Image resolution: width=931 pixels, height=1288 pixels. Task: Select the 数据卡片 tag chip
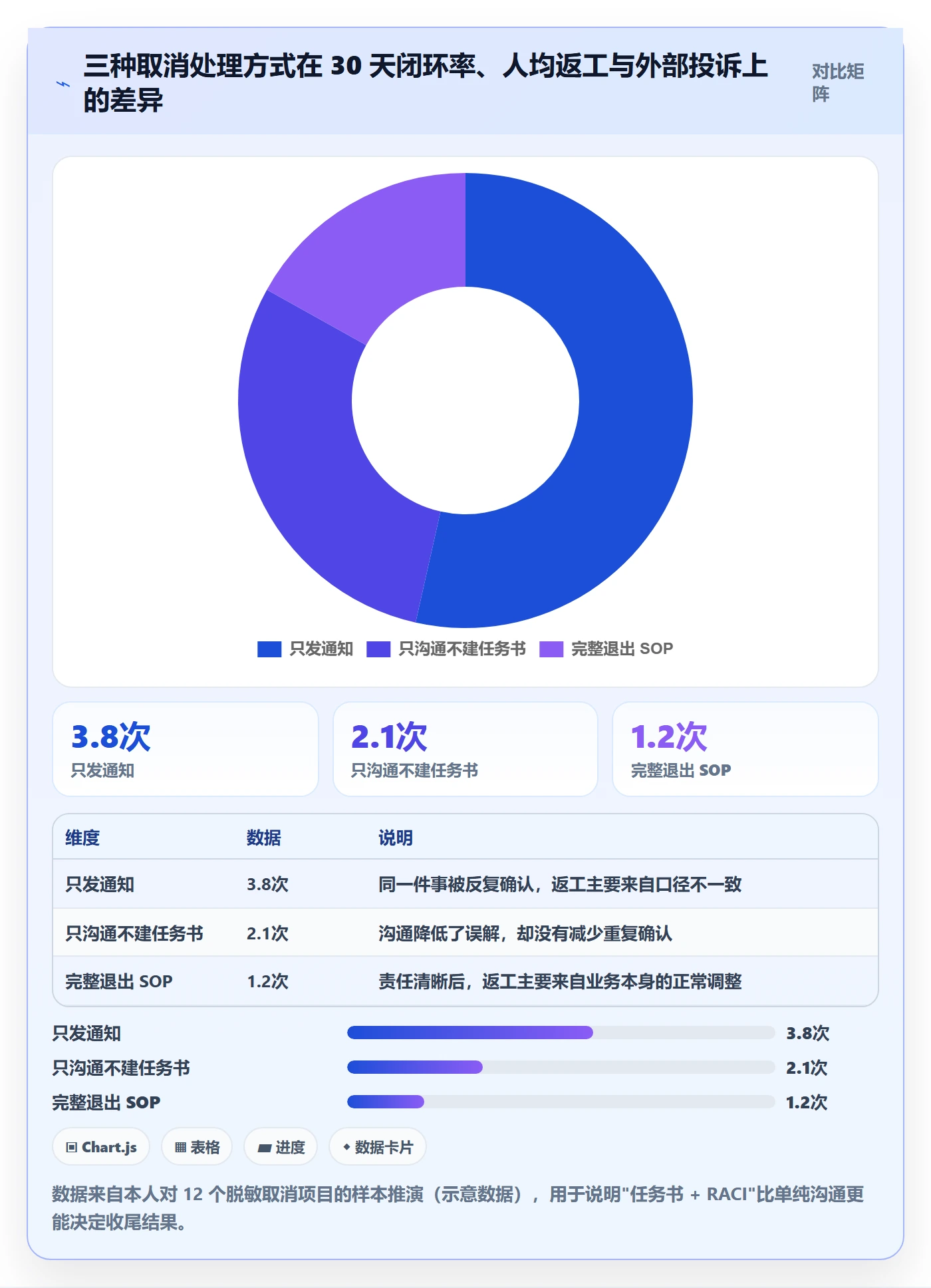pyautogui.click(x=378, y=1147)
